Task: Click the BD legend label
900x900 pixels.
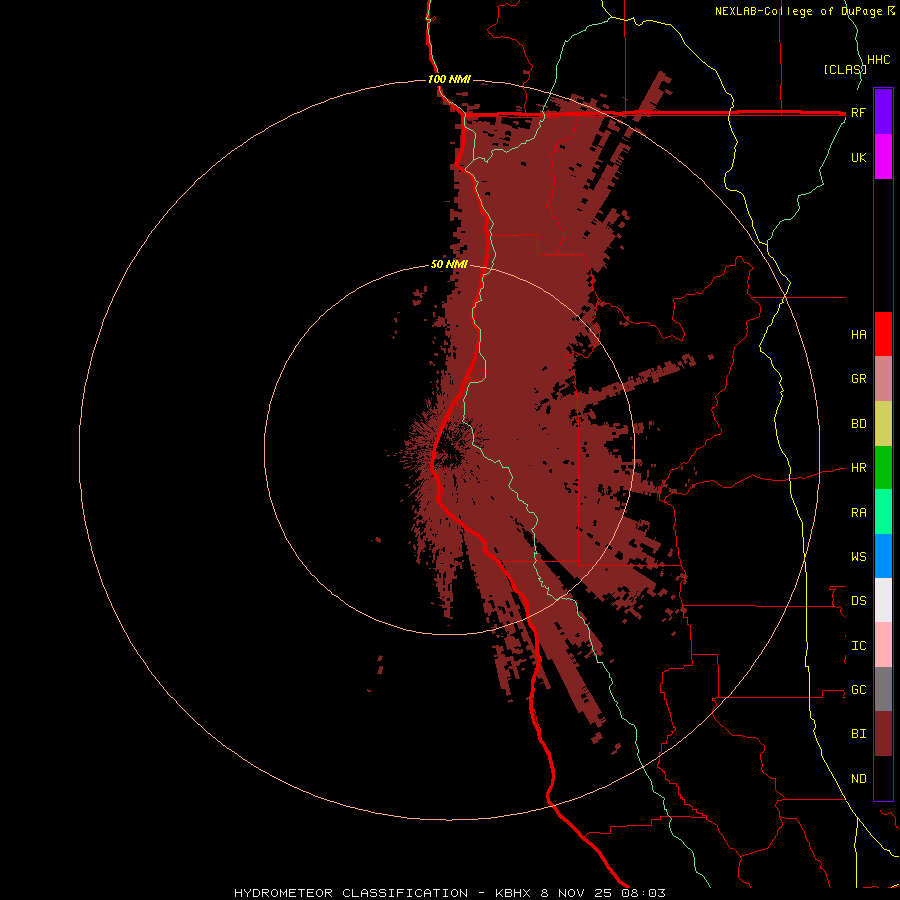Action: (x=858, y=424)
